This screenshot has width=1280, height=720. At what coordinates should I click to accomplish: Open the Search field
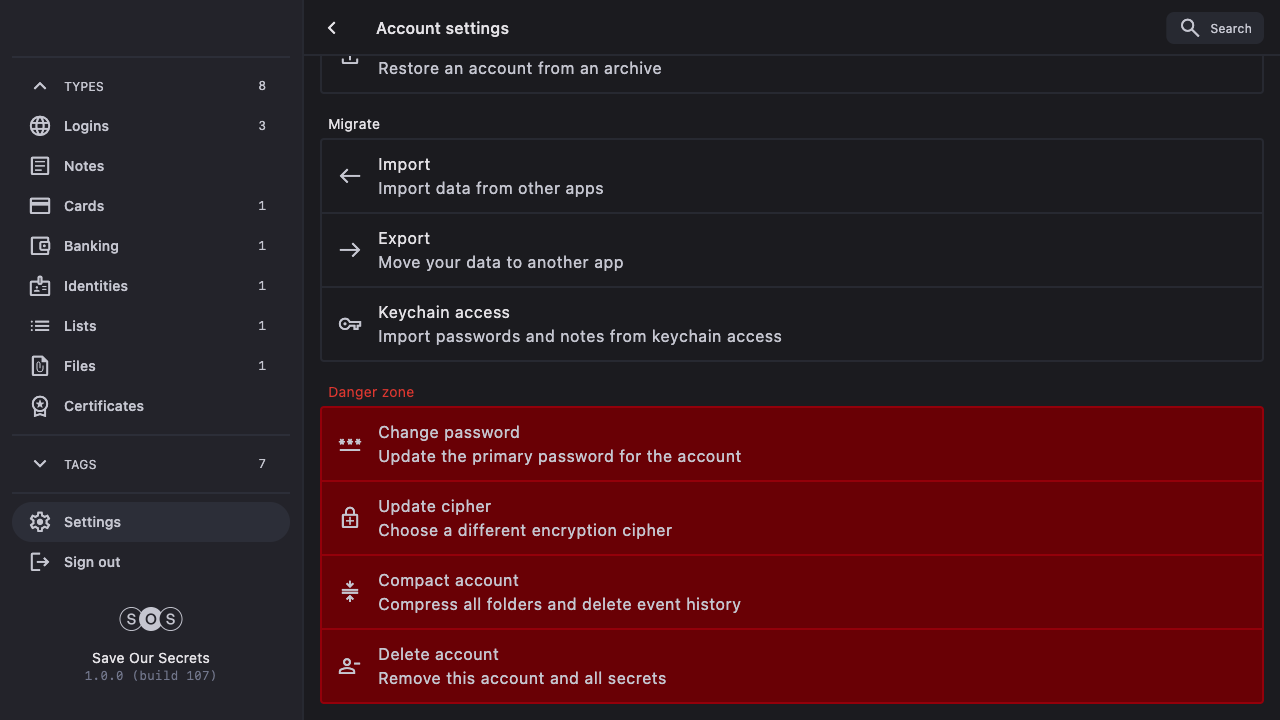(x=1214, y=28)
